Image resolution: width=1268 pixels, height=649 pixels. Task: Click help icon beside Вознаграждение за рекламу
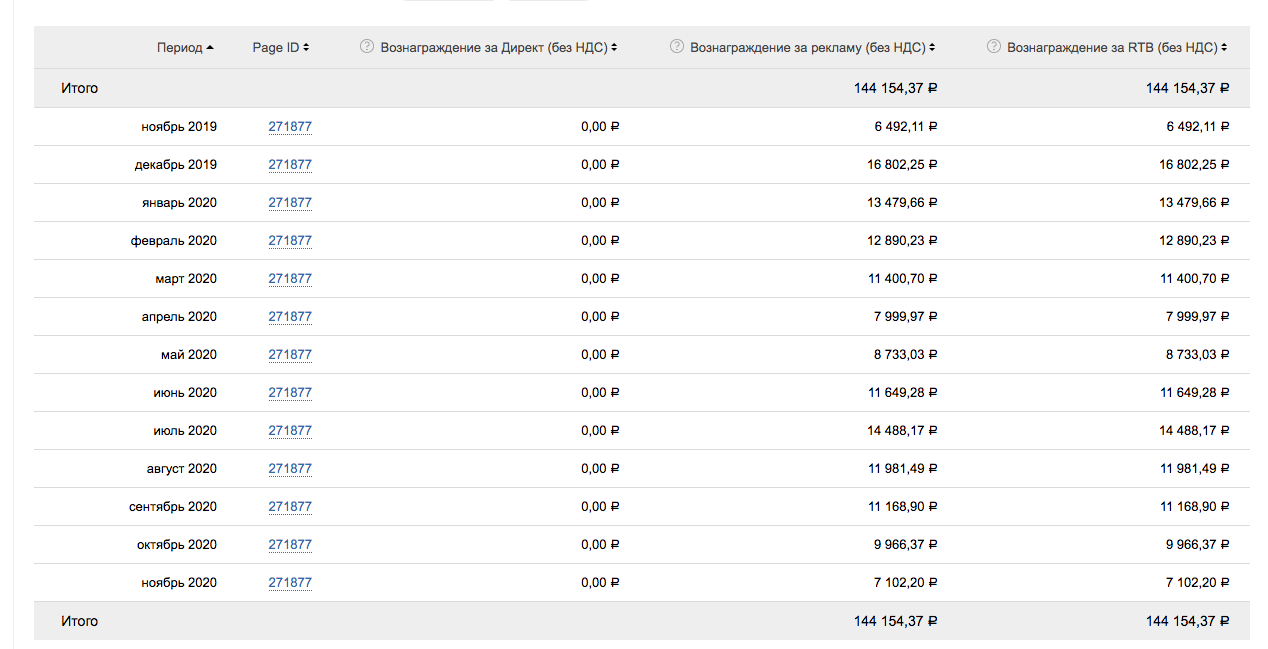[x=676, y=47]
